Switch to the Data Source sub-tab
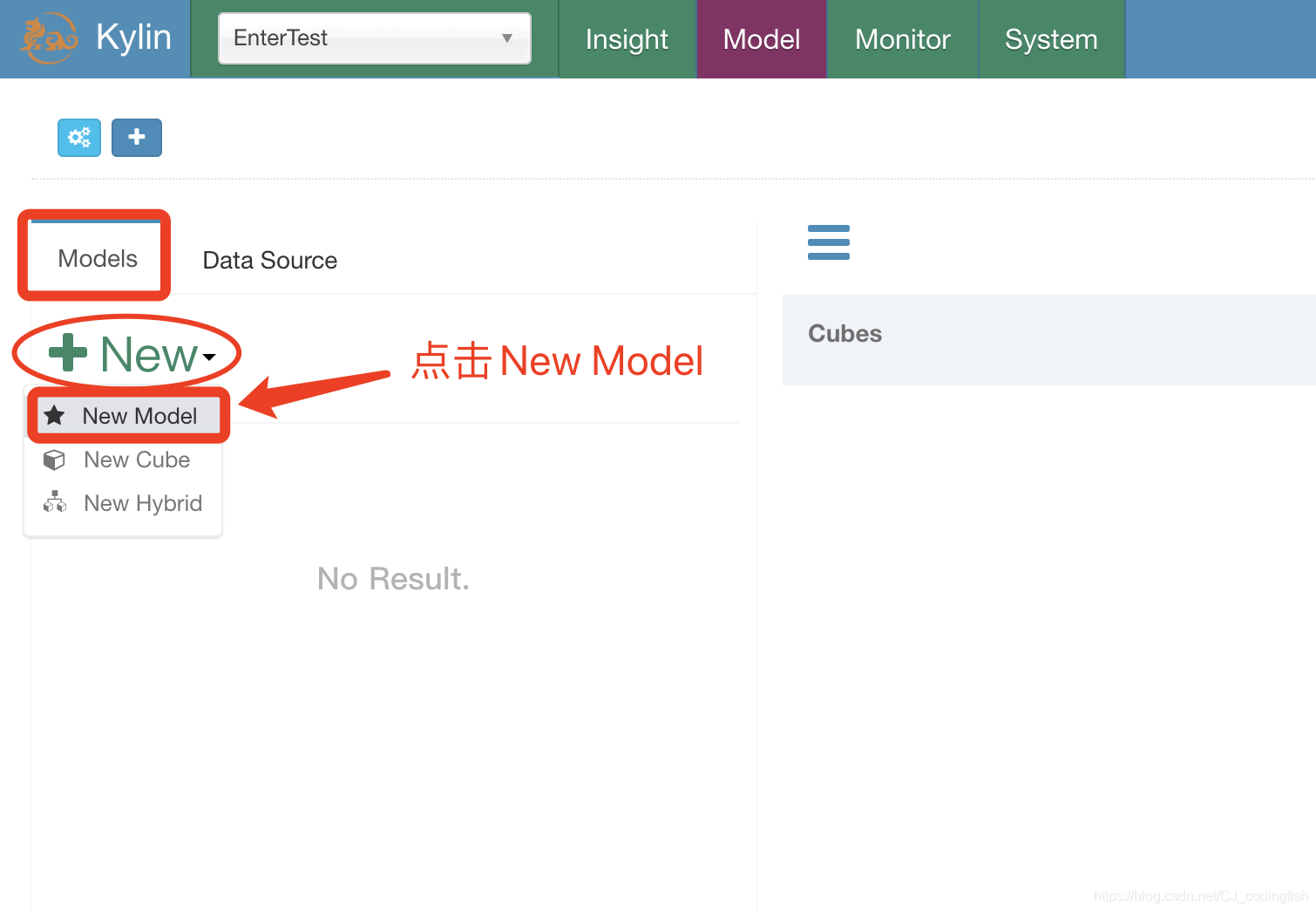This screenshot has height=912, width=1316. pos(270,260)
